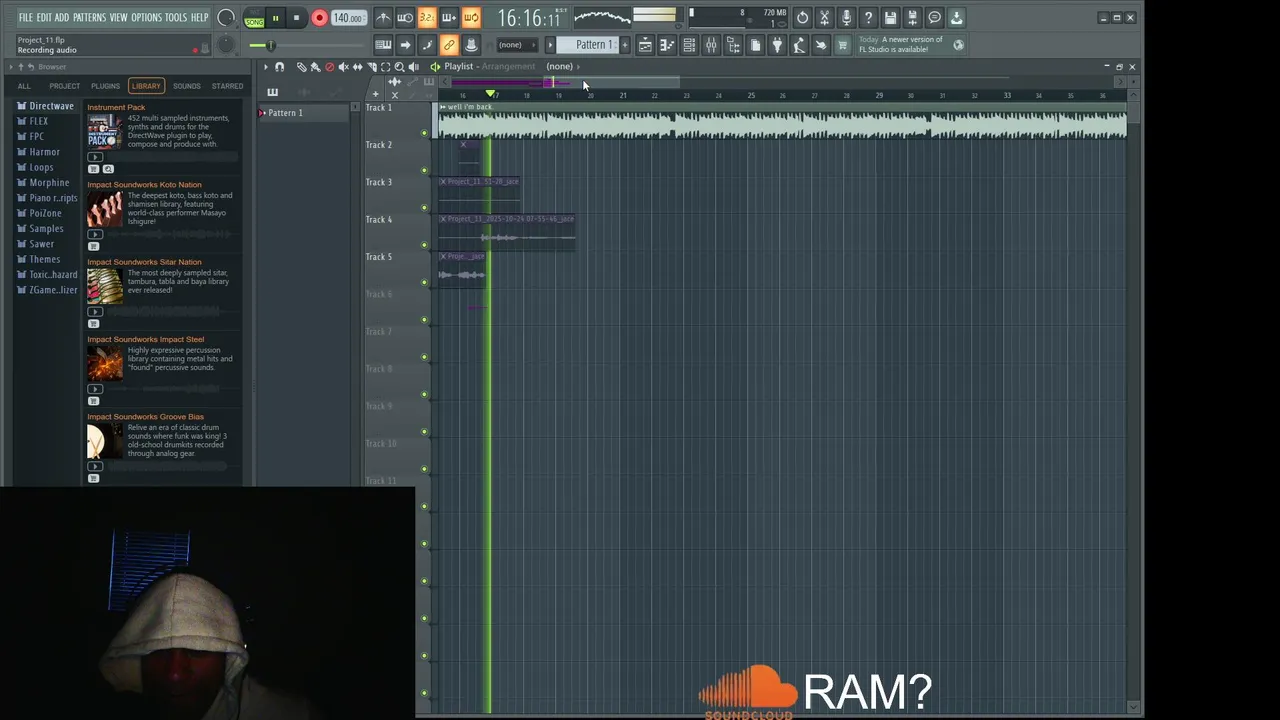Toggle the Browser view icon

(x=733, y=45)
